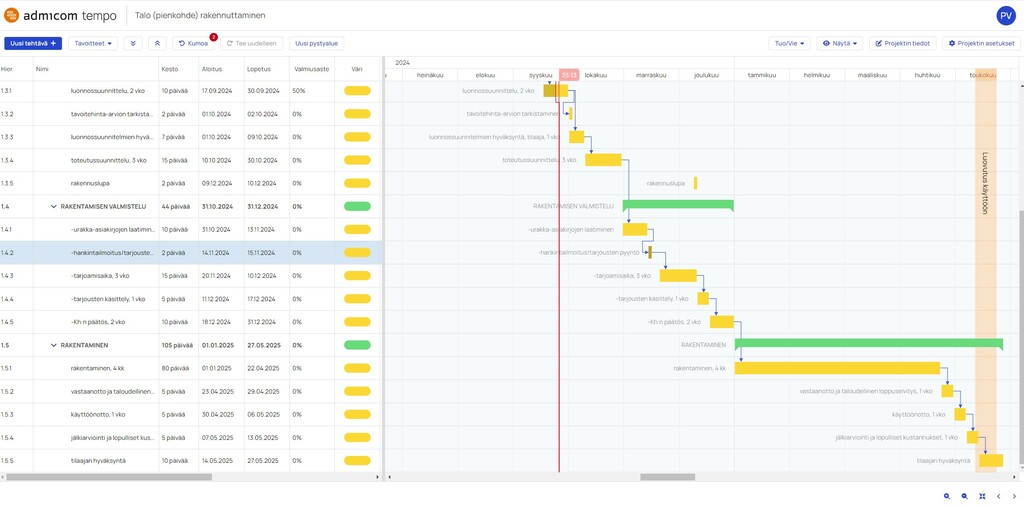The width and height of the screenshot is (1024, 507).
Task: Open the Tuo/Vie import-export dropdown
Action: click(x=789, y=43)
